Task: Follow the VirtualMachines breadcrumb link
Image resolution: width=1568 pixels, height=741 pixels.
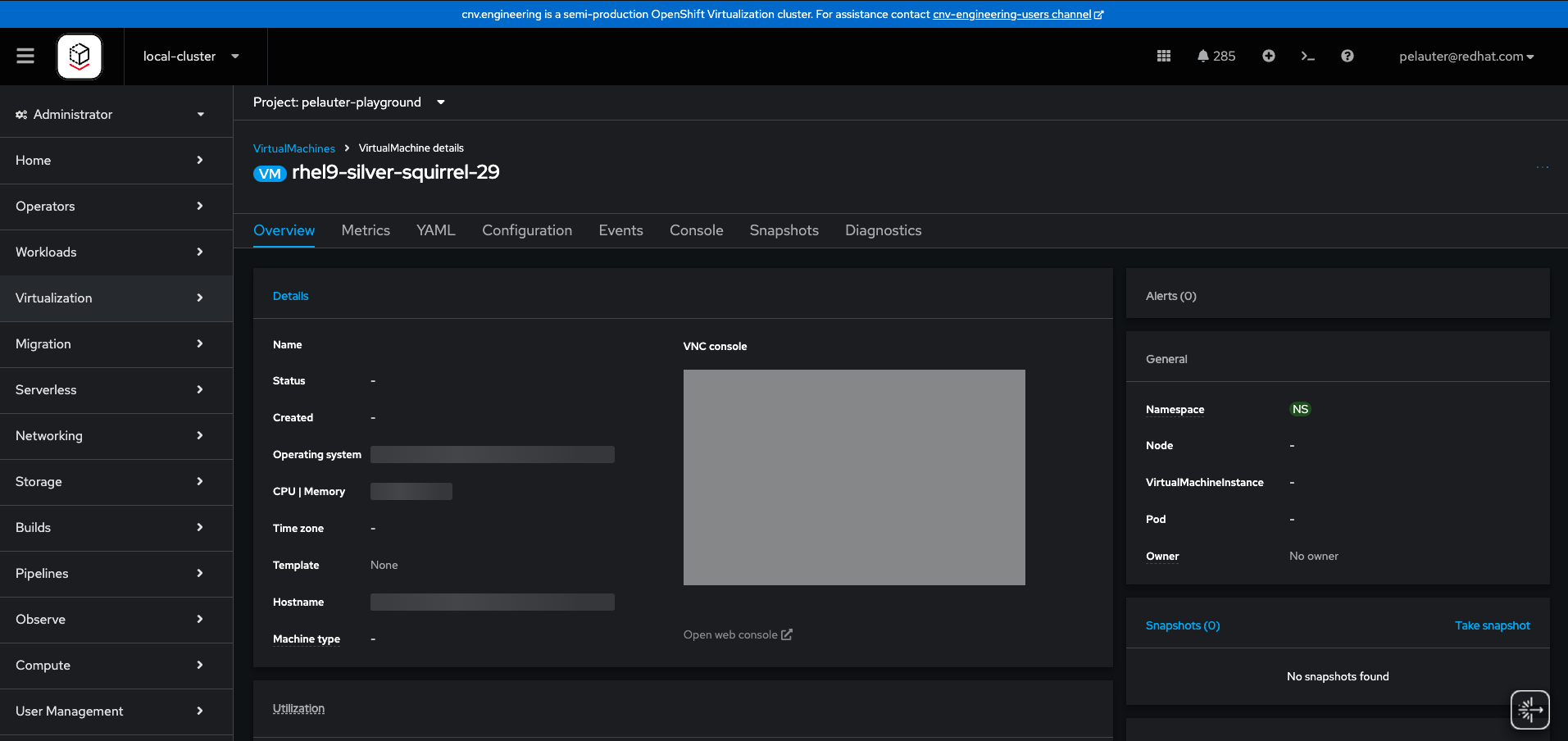Action: [x=294, y=148]
